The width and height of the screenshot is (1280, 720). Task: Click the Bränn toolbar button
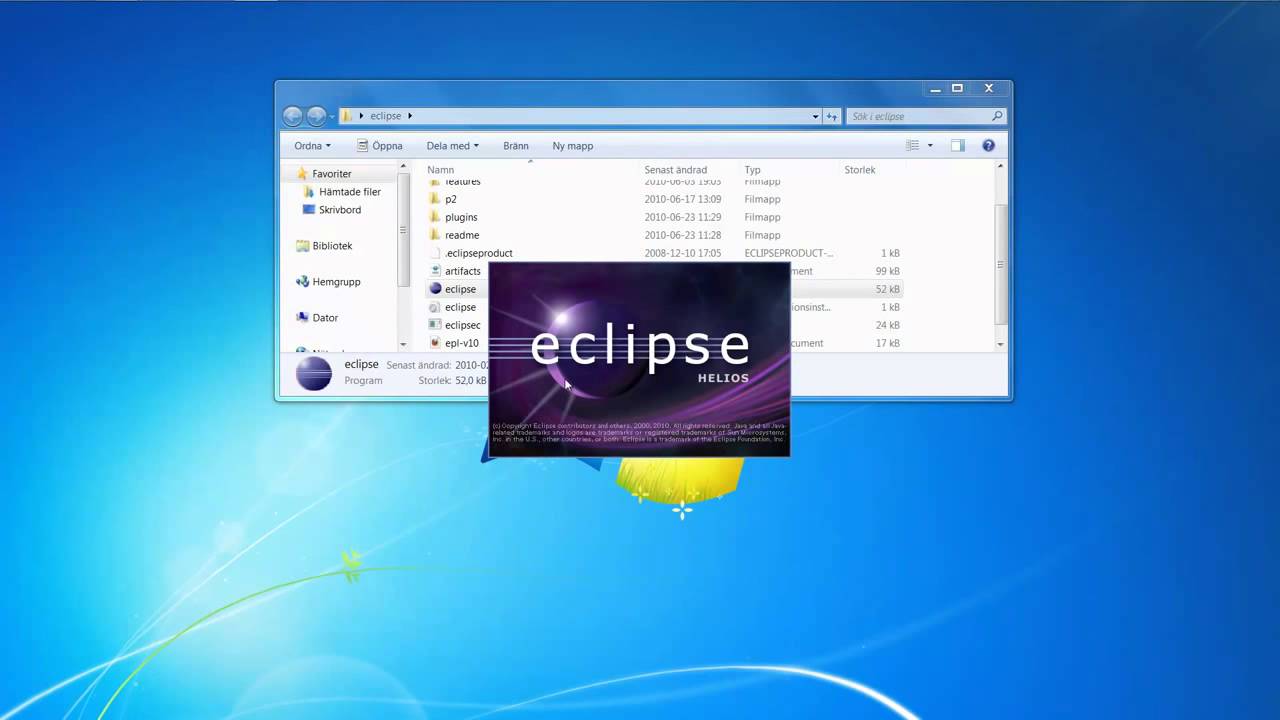pyautogui.click(x=516, y=146)
